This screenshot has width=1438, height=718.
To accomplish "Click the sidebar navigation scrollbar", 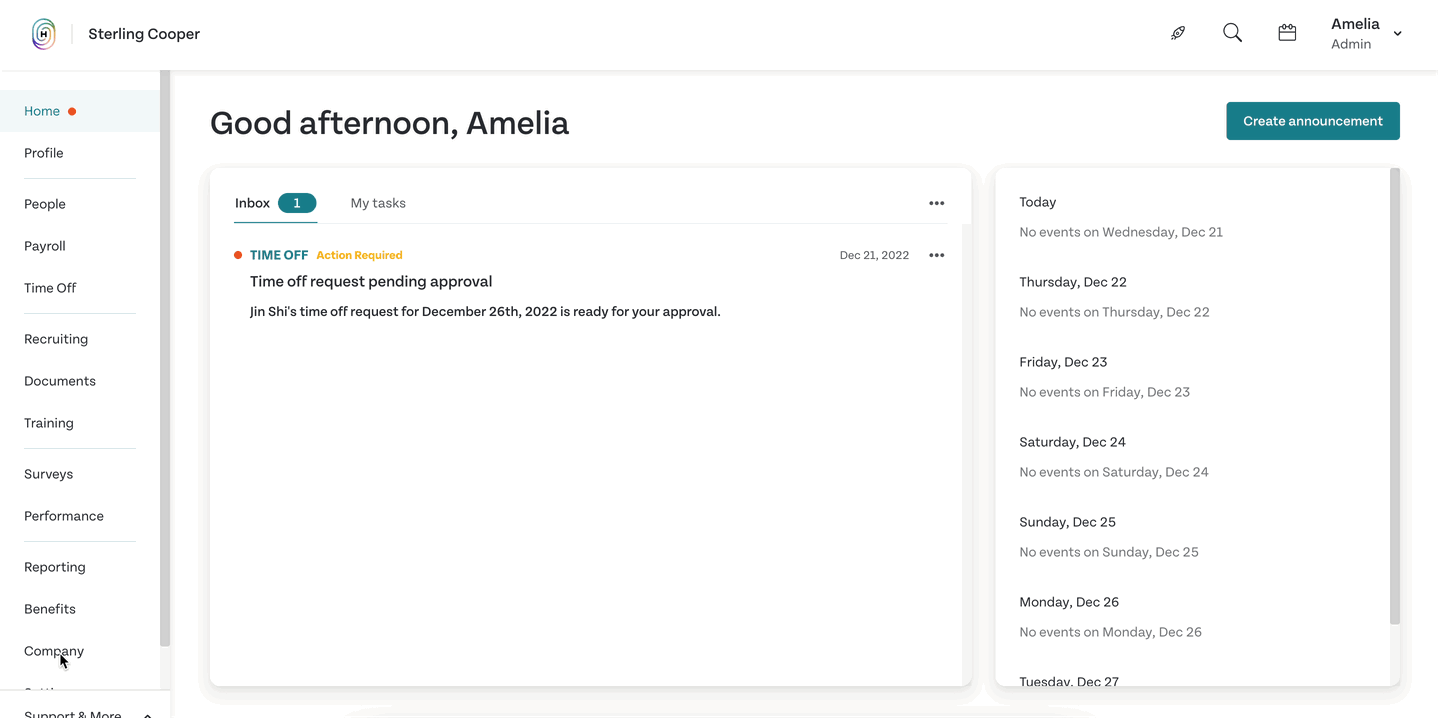I will [165, 358].
